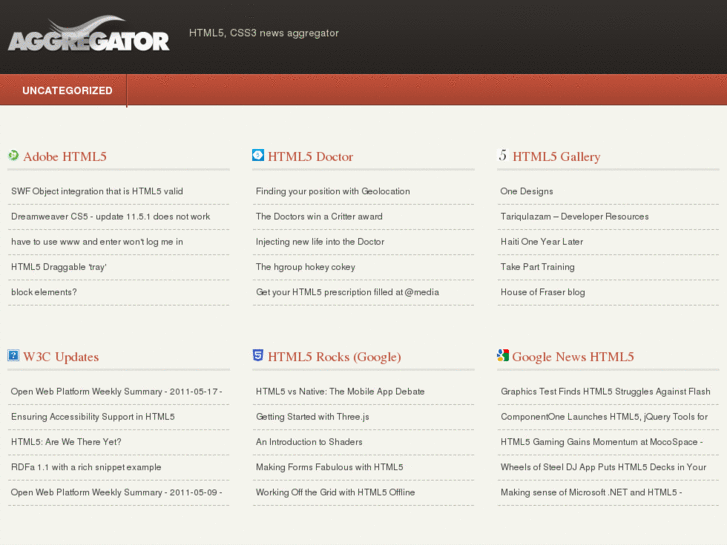Open the Uncategorized navigation tab
Image resolution: width=727 pixels, height=545 pixels.
[67, 90]
